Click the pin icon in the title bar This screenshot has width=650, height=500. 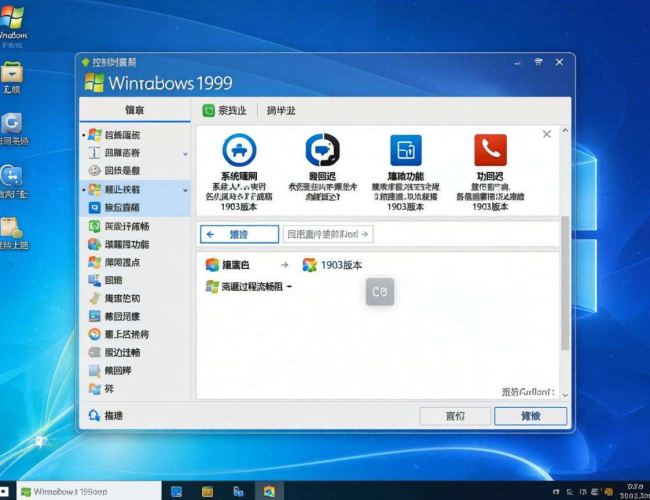point(538,62)
